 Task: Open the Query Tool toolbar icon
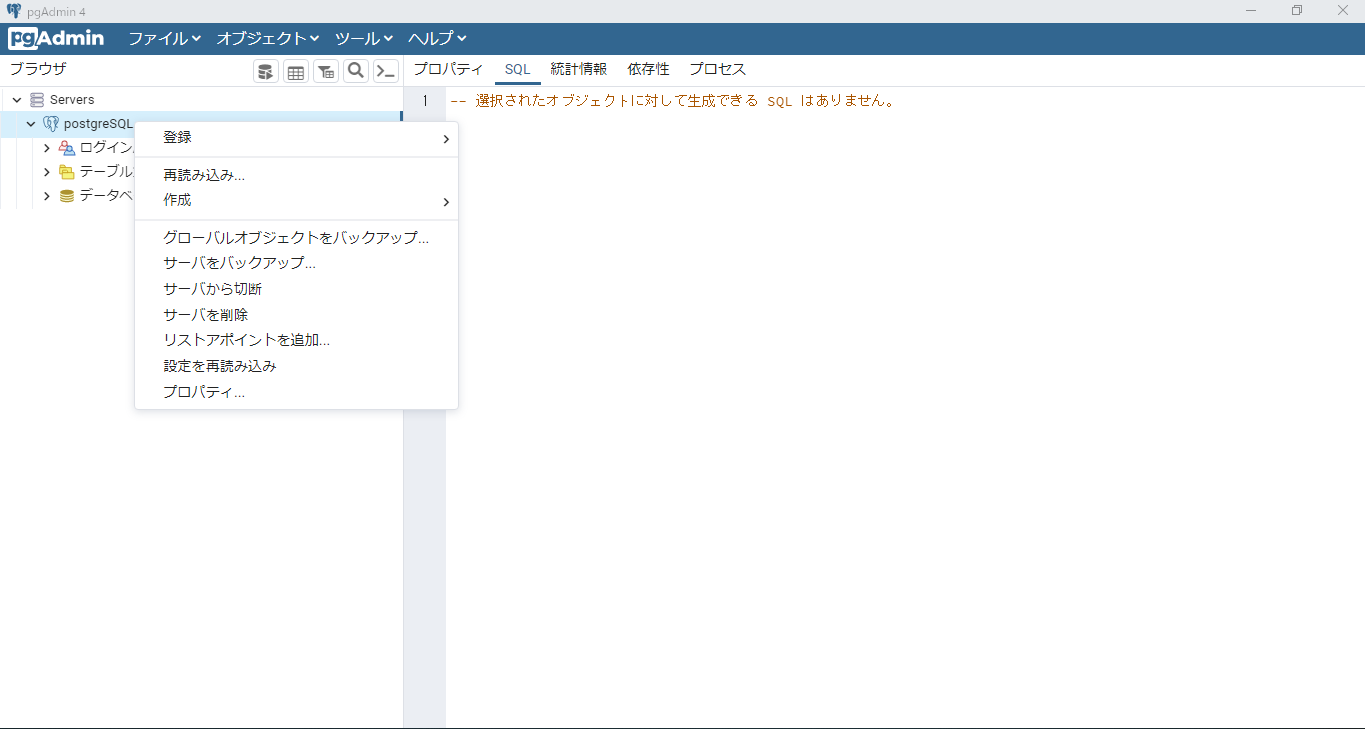click(265, 71)
